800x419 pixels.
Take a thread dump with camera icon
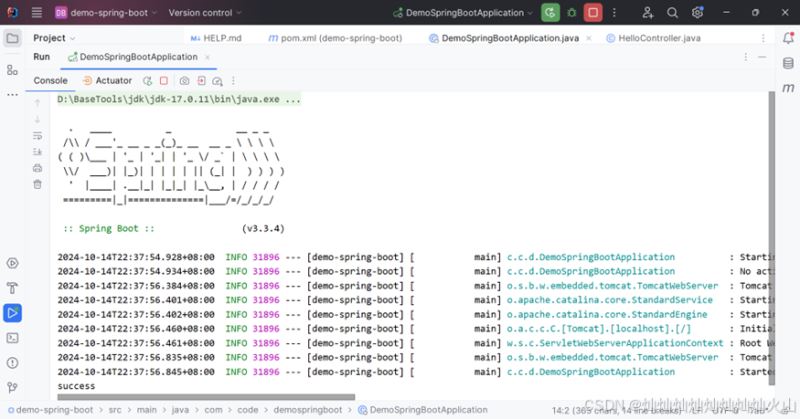pos(184,81)
